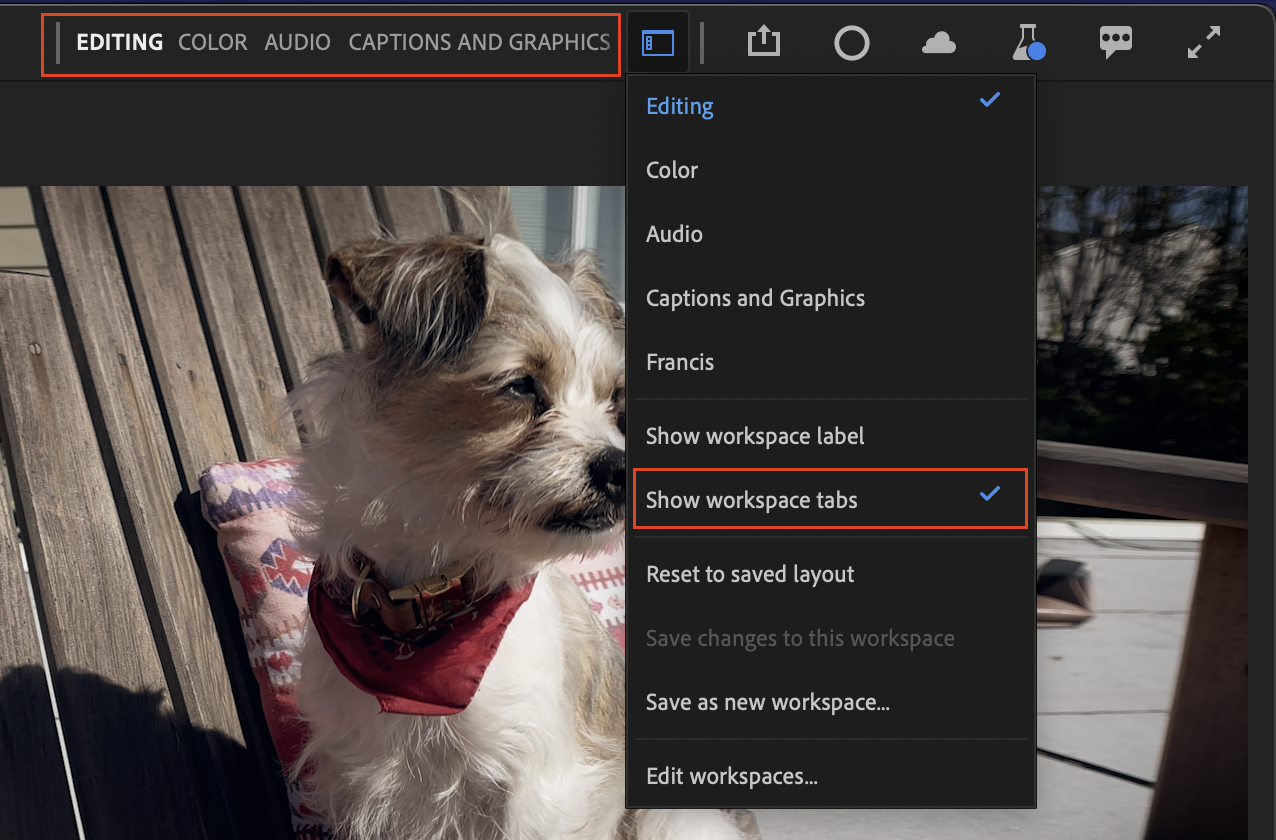
Task: Select the EDITING workspace tab
Action: click(119, 42)
